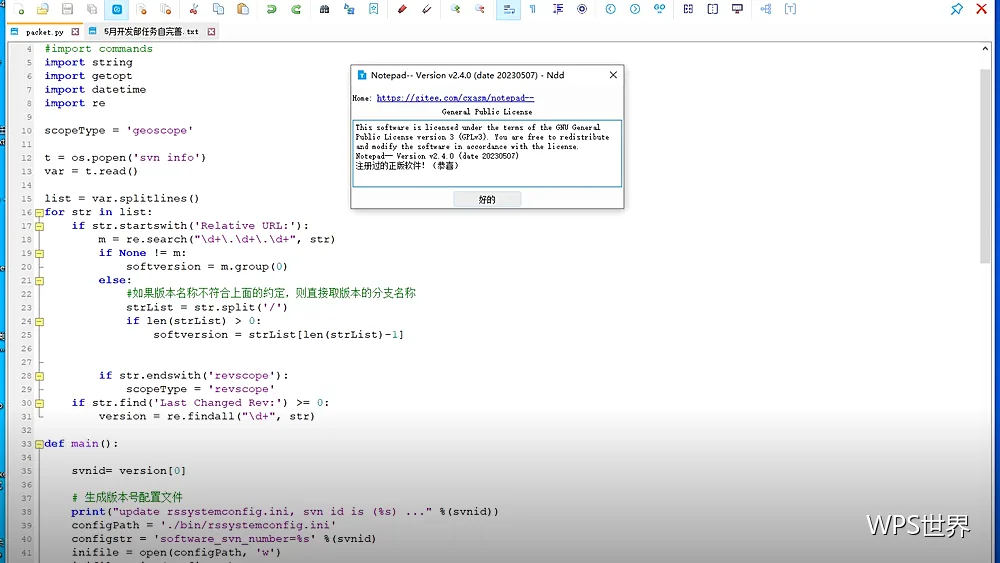Screen dimensions: 1000x563
Task: Toggle the indent guide icon
Action: [x=558, y=9]
